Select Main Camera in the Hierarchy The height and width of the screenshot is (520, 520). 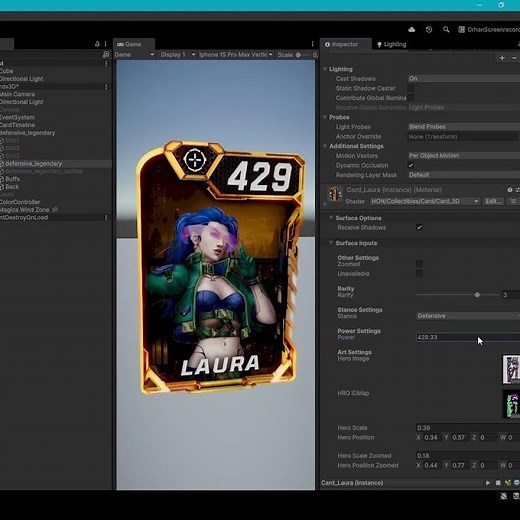(x=17, y=94)
